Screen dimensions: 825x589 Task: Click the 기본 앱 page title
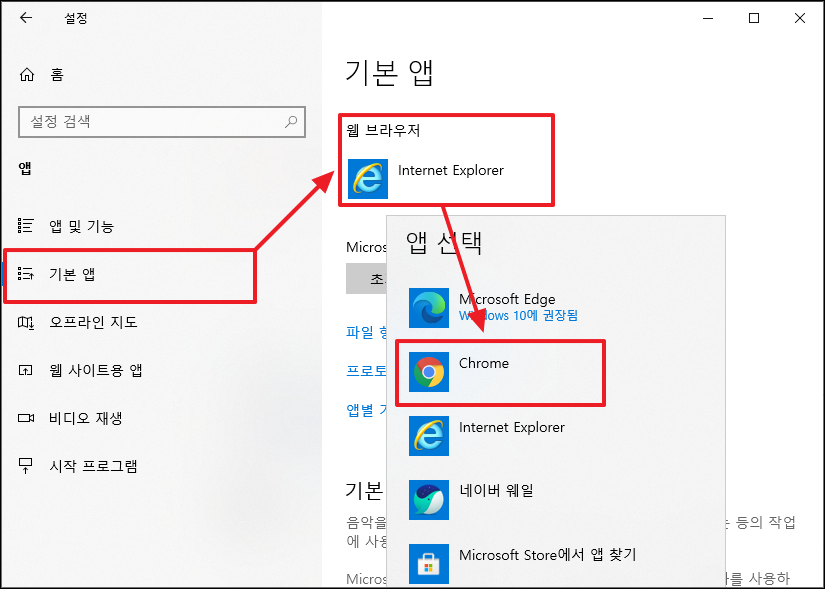(x=389, y=73)
